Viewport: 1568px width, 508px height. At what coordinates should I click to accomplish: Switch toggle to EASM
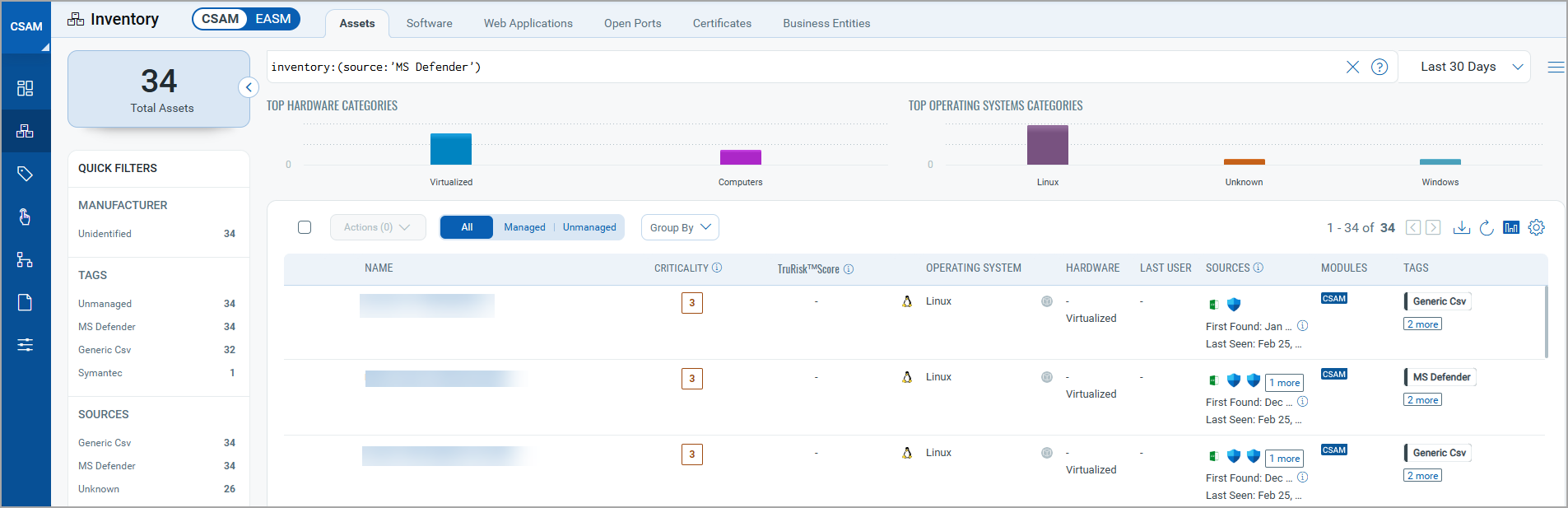pos(272,19)
